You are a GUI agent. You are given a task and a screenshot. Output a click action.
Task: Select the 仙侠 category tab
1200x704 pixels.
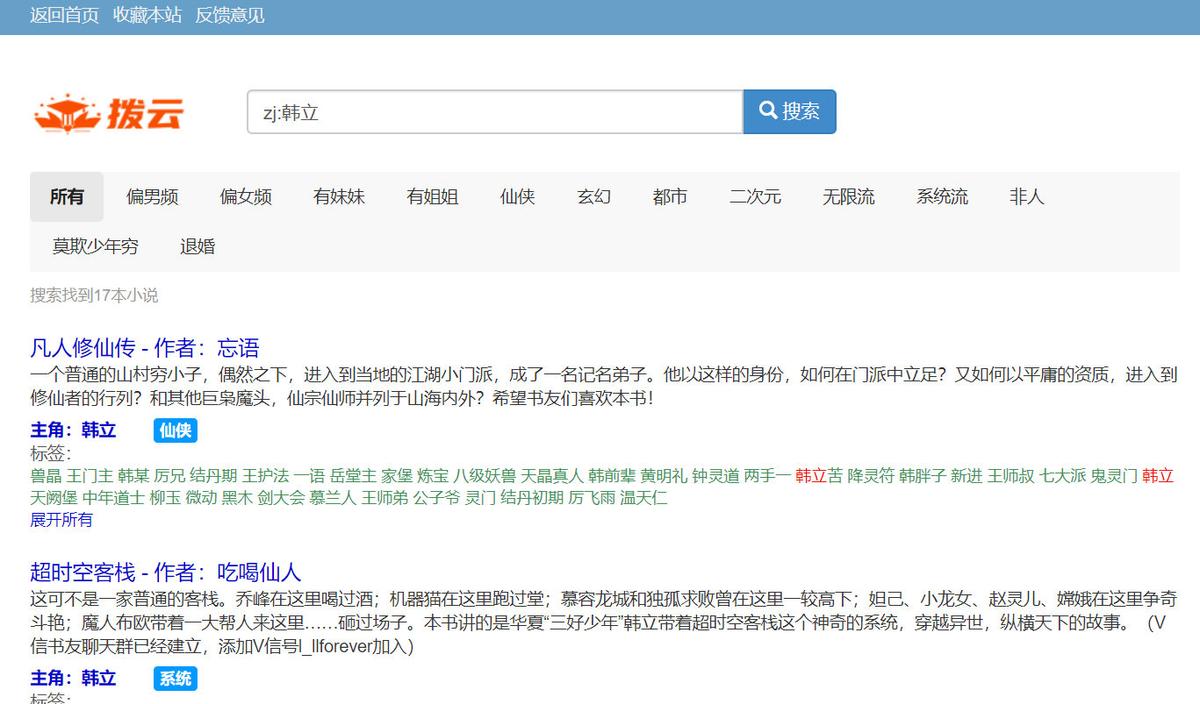click(518, 197)
